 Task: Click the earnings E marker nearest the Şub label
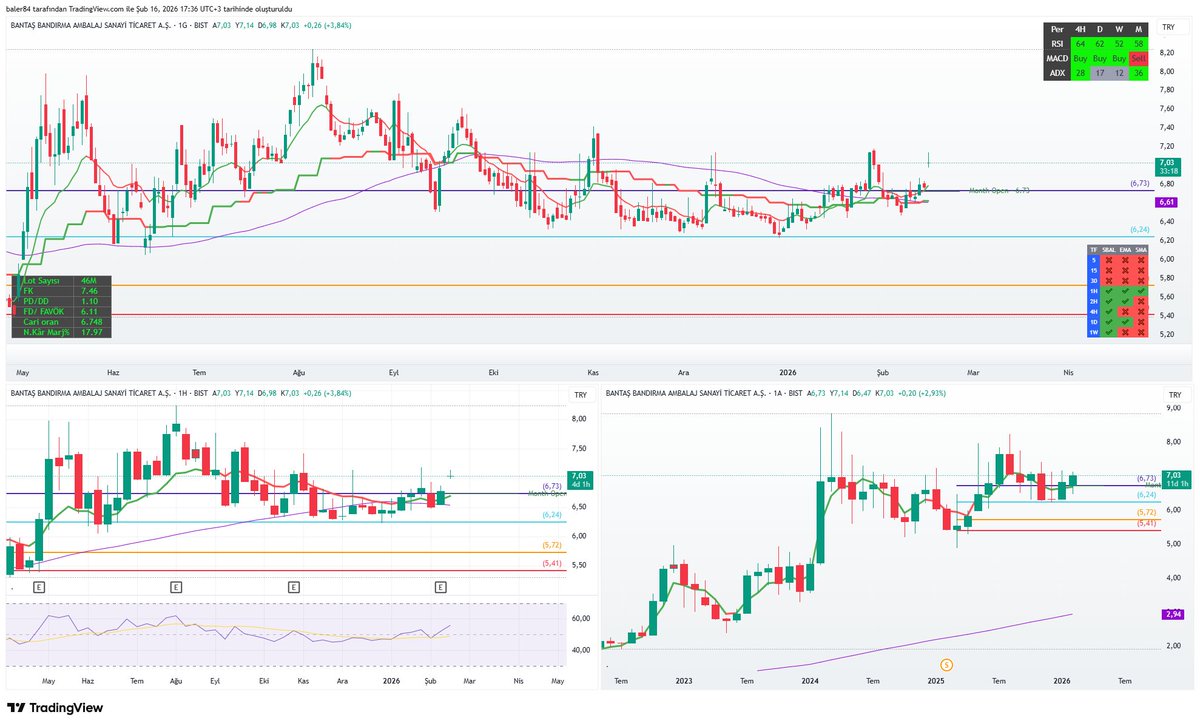(440, 588)
